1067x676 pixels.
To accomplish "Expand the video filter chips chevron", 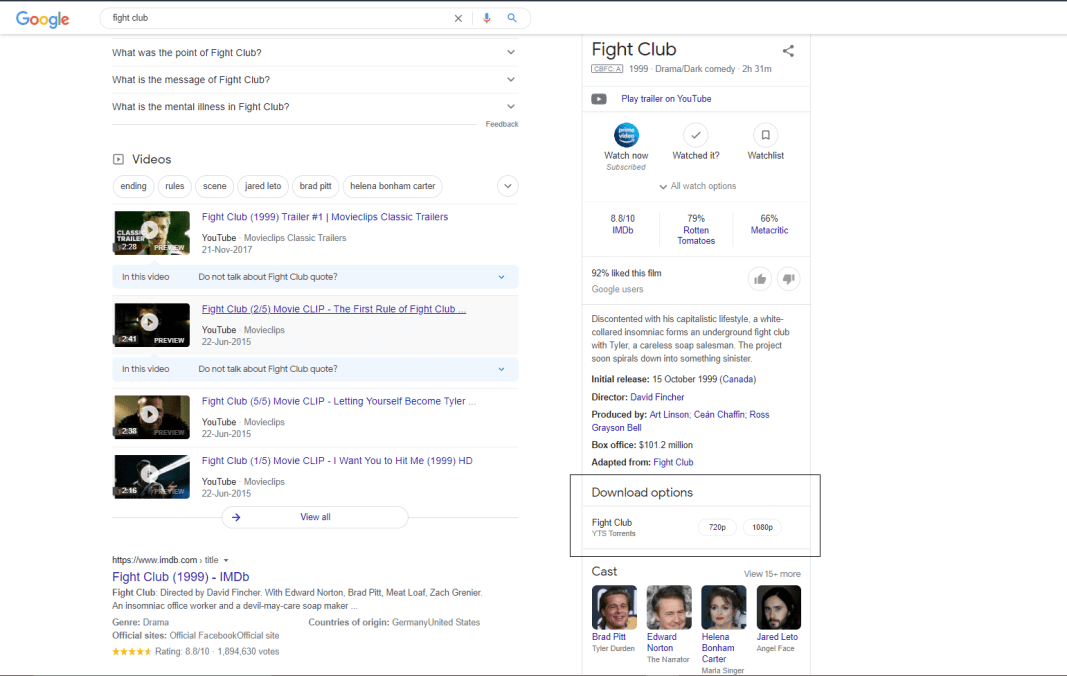I will pos(508,186).
